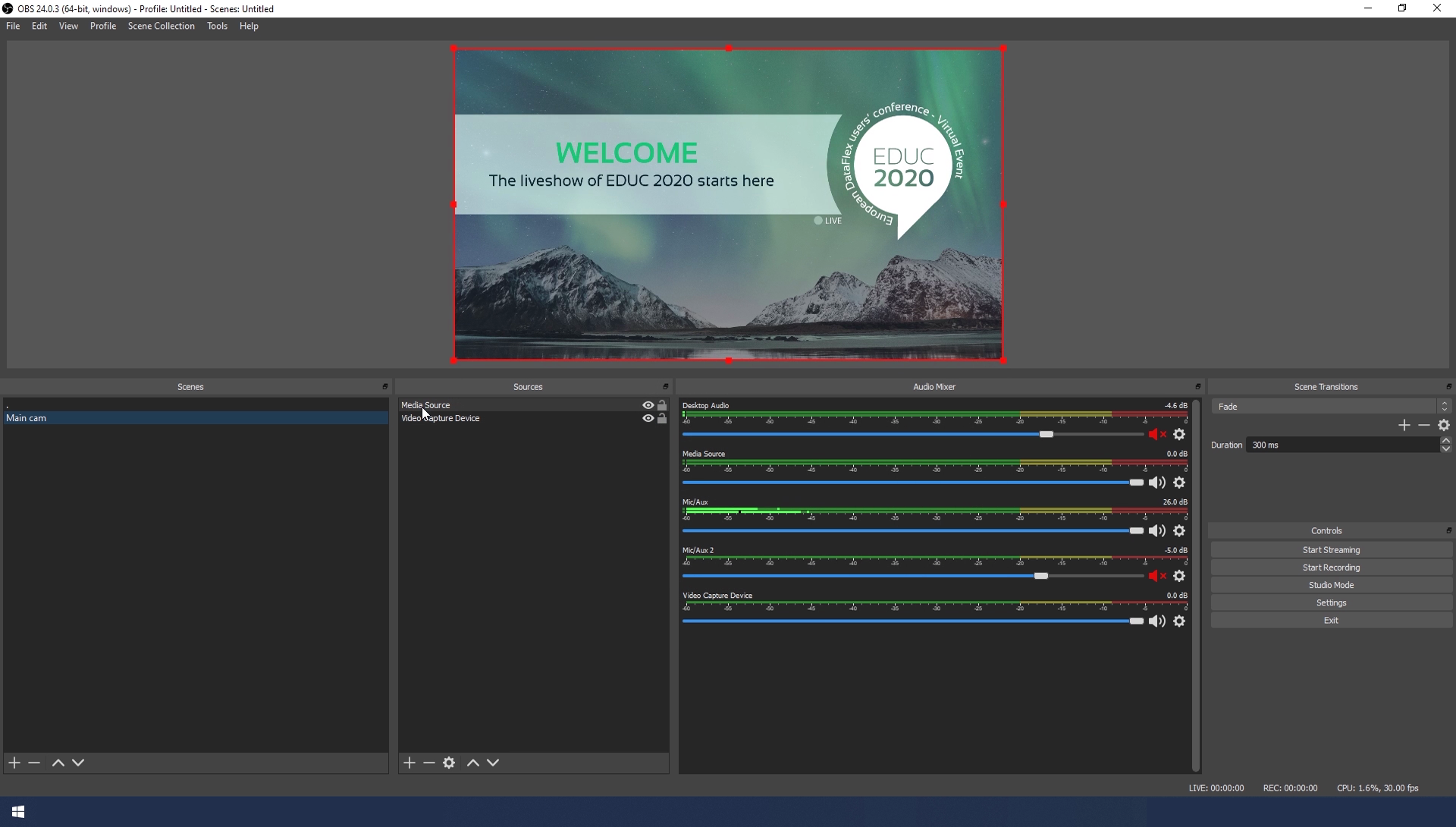Open the Scene Collection menu
This screenshot has width=1456, height=827.
coord(161,26)
